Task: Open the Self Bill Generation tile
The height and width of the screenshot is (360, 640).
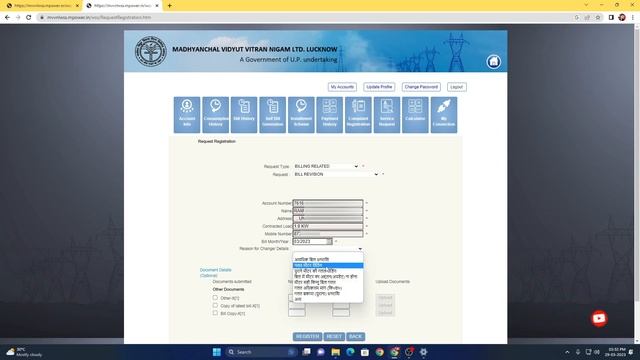Action: (273, 115)
